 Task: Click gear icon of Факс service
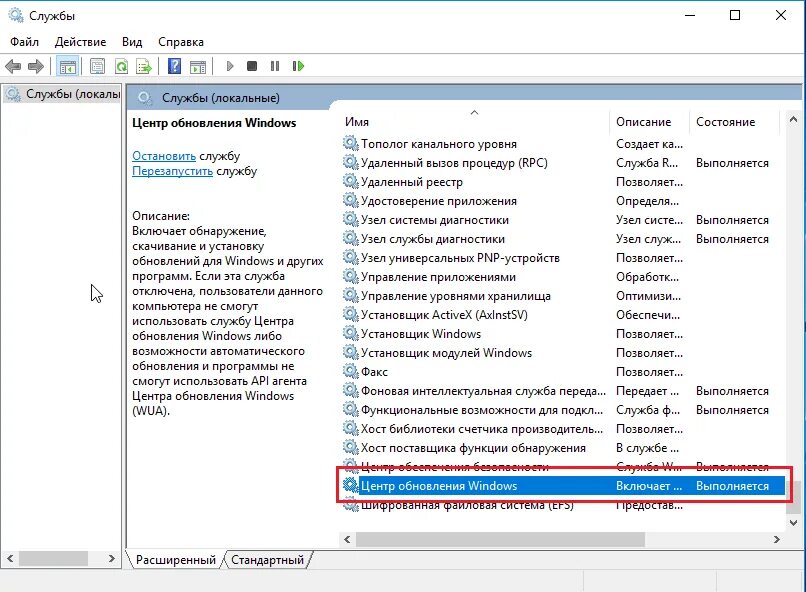(x=351, y=371)
